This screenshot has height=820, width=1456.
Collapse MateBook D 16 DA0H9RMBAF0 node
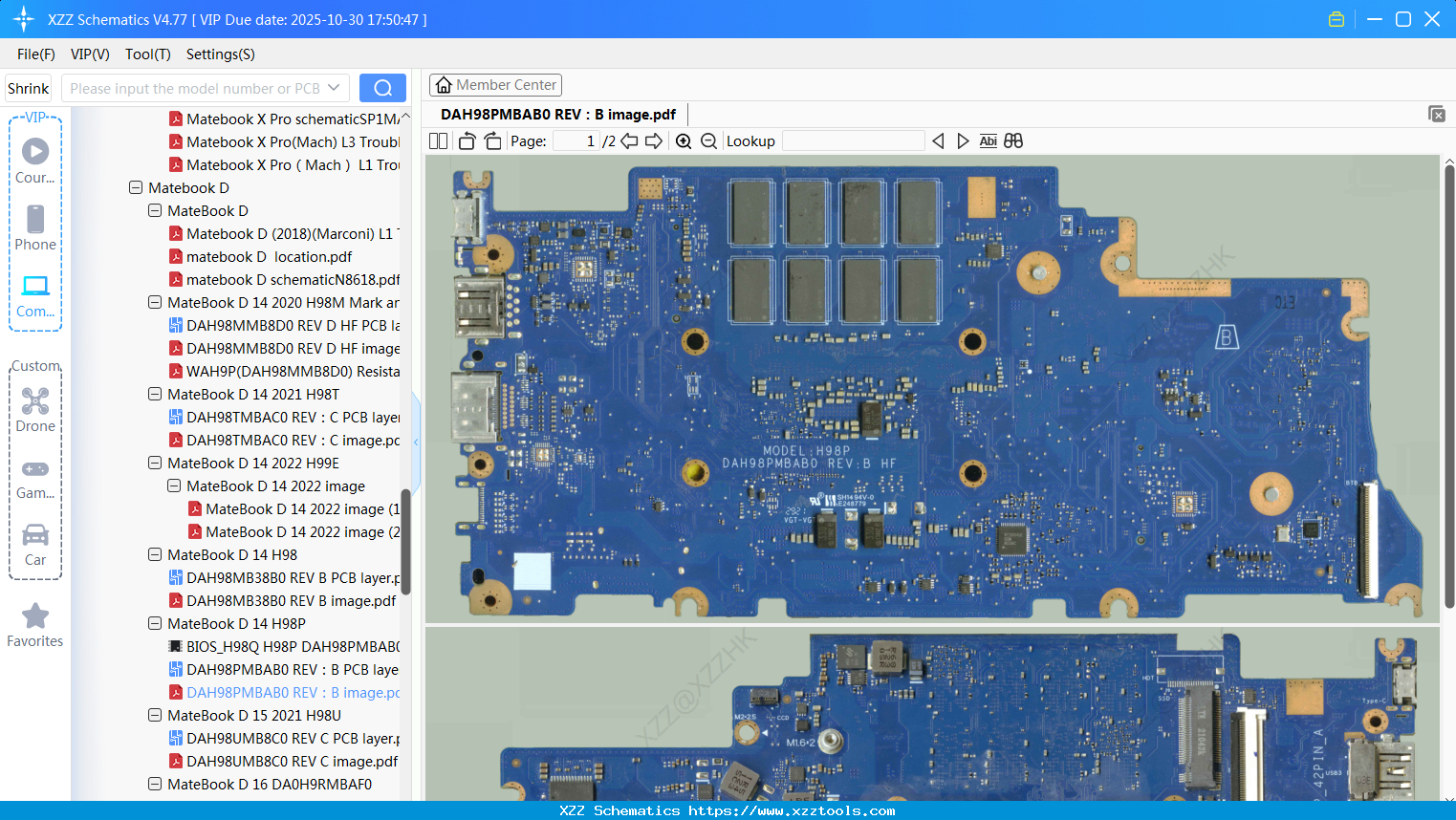[x=155, y=785]
